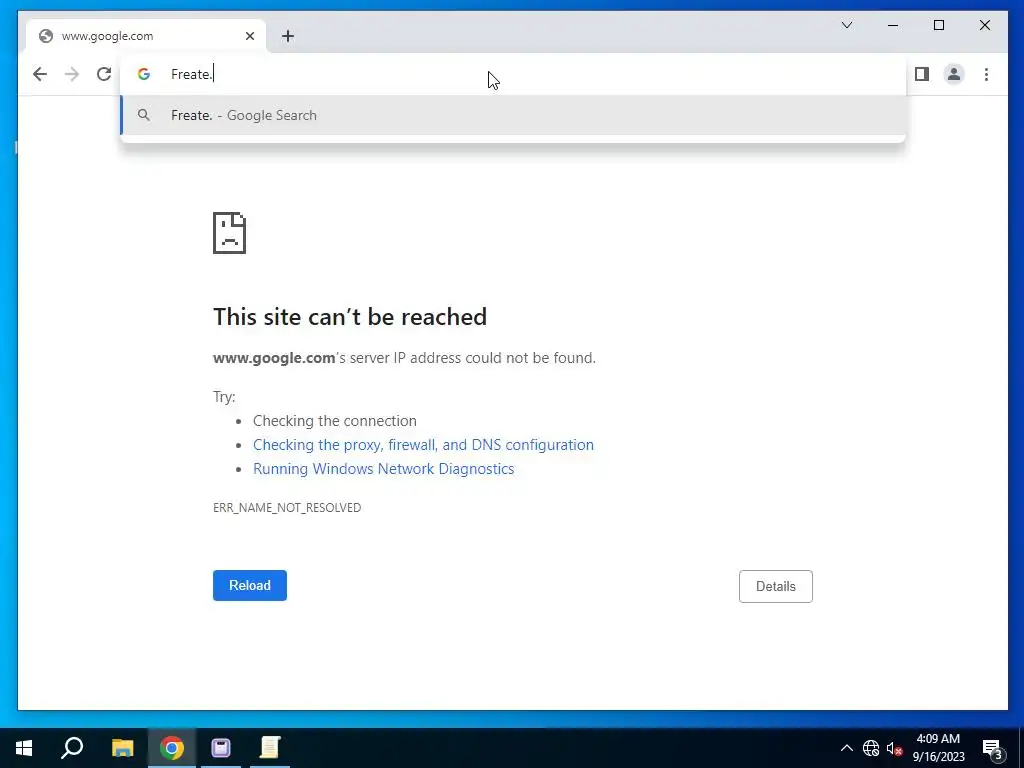Image resolution: width=1024 pixels, height=768 pixels.
Task: Click the magnifier icon in the search suggestion
Action: point(144,115)
